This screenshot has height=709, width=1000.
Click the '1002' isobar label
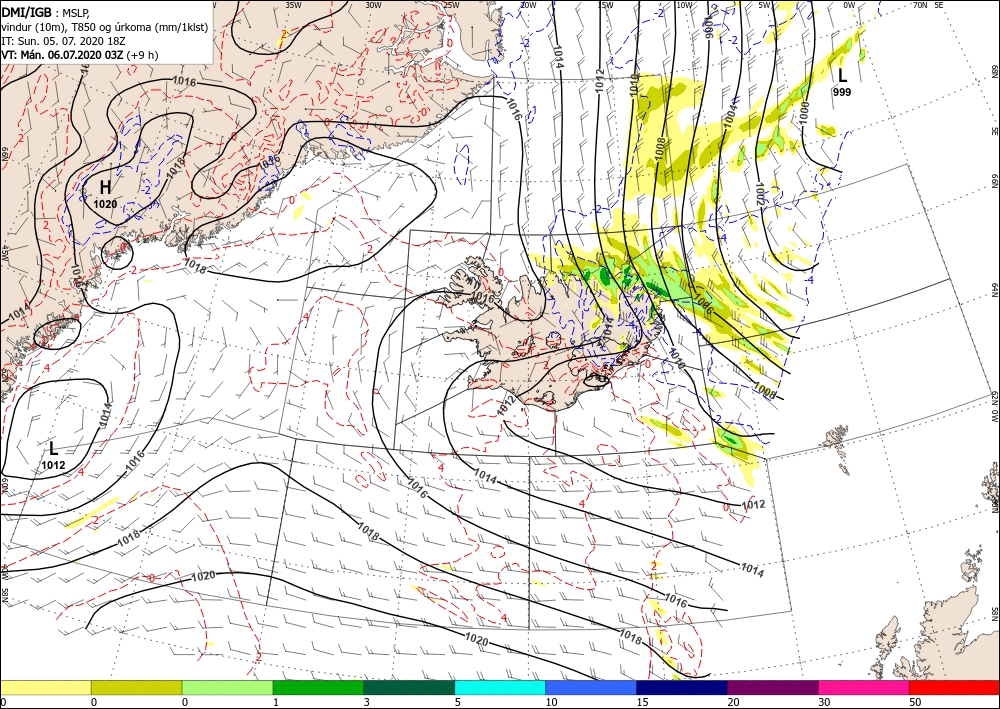pyautogui.click(x=760, y=193)
